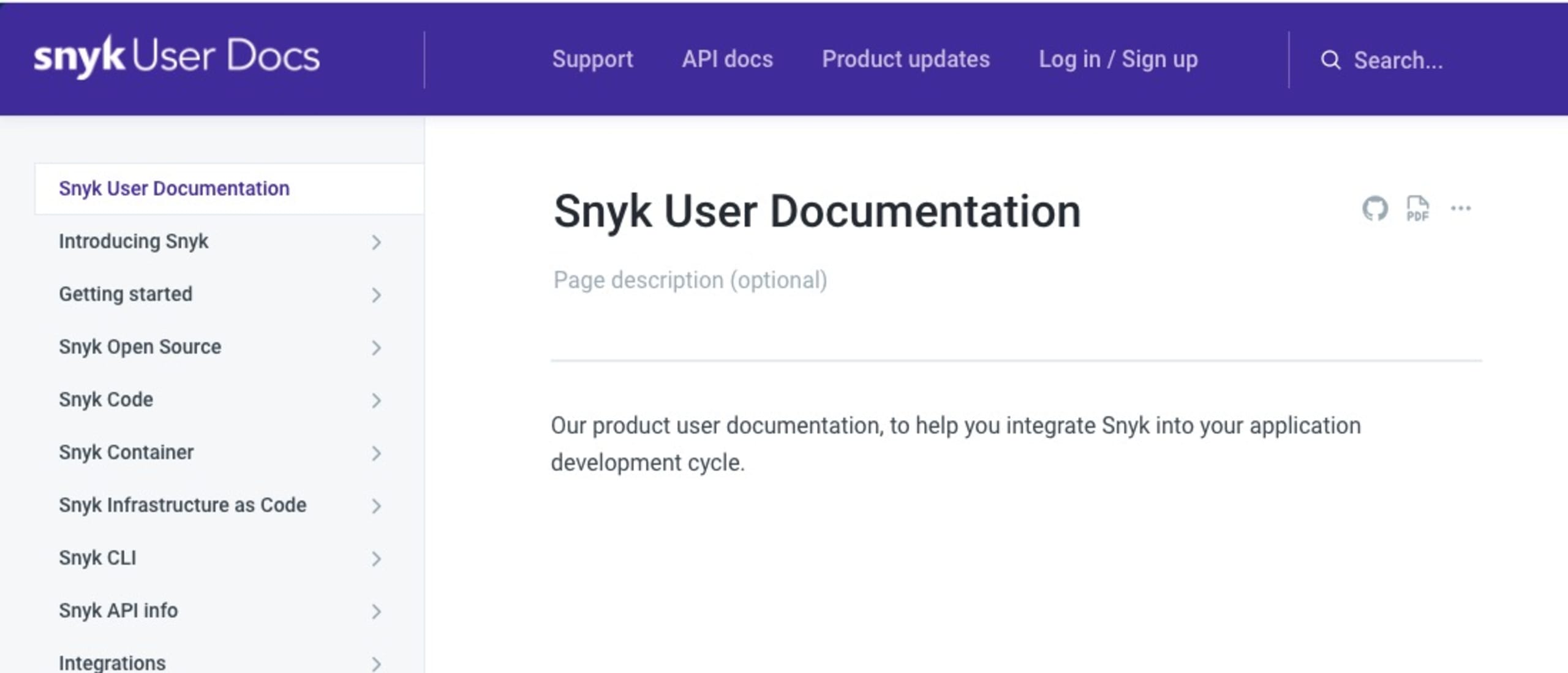
Task: Open the three-dots more options menu
Action: pyautogui.click(x=1461, y=209)
